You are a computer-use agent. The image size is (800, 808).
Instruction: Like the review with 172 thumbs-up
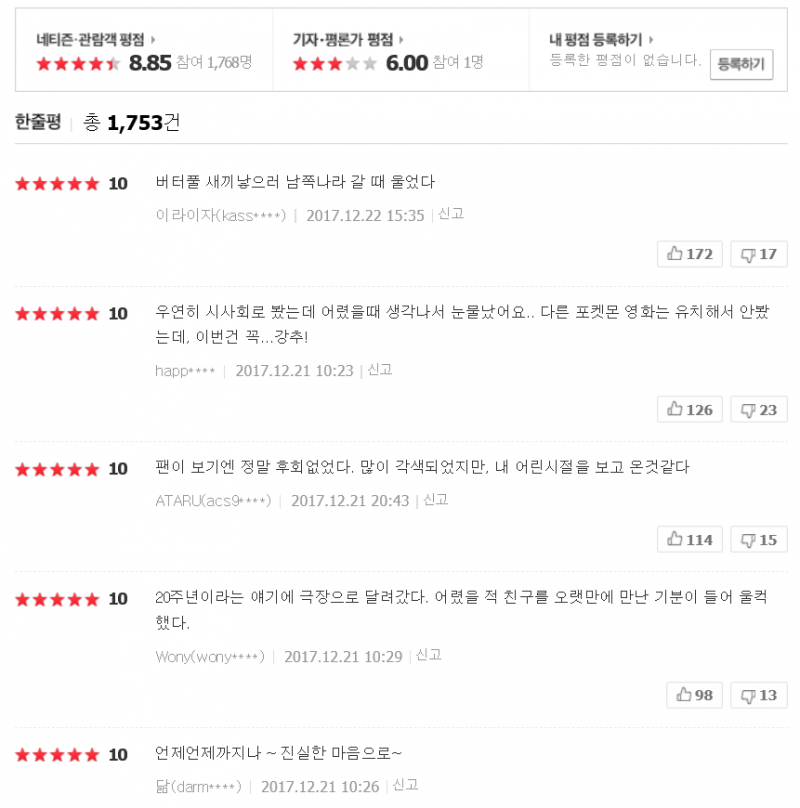point(690,254)
